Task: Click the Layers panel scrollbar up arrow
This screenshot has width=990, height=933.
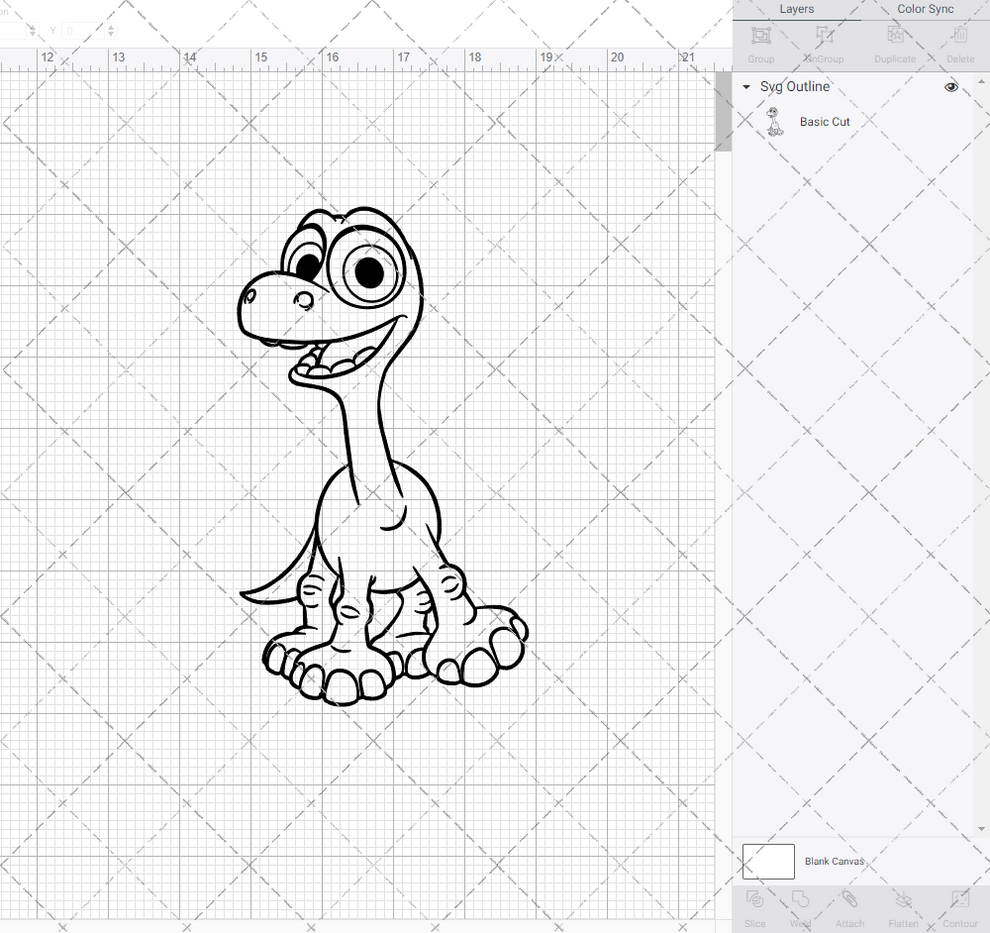Action: point(981,82)
